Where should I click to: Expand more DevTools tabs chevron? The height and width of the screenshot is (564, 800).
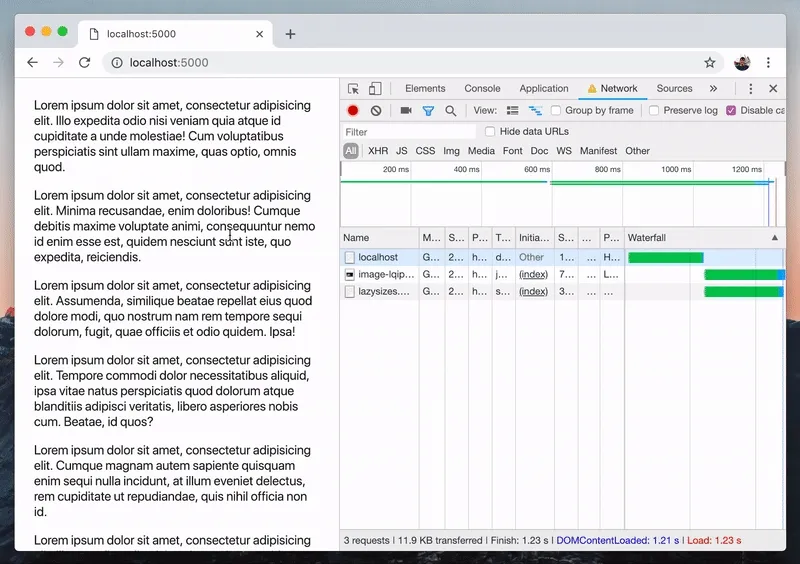(x=713, y=89)
